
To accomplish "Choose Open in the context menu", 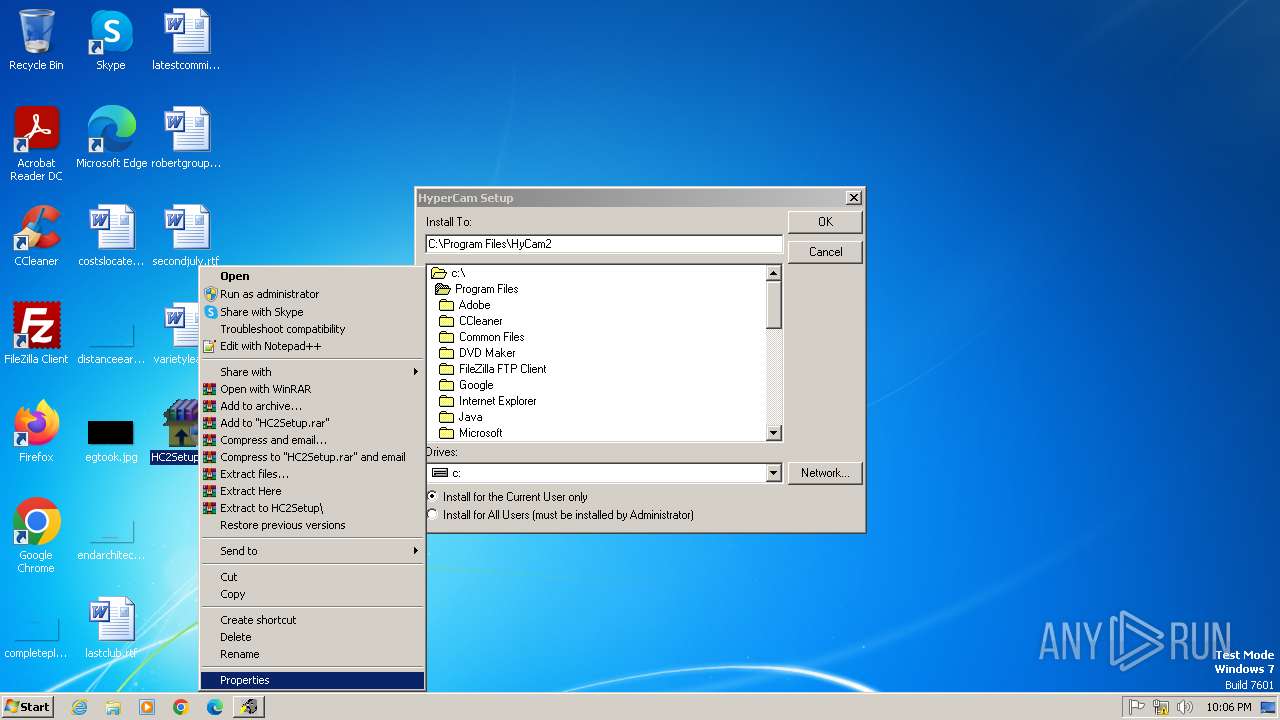I will [x=312, y=276].
